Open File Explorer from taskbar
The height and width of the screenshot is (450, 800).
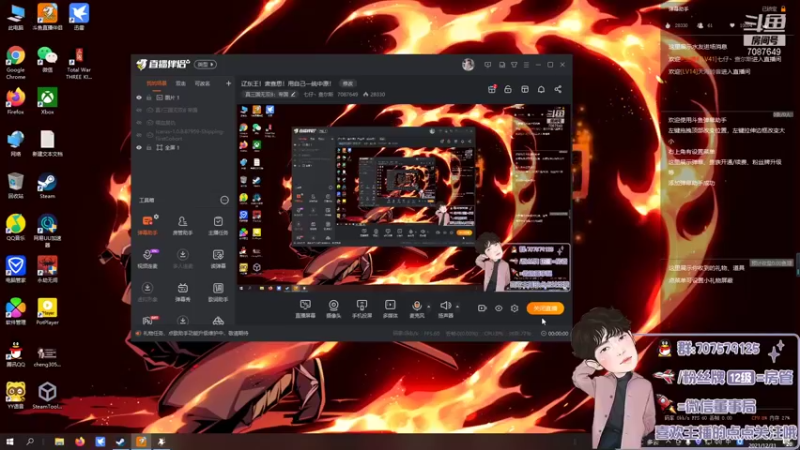(60, 442)
